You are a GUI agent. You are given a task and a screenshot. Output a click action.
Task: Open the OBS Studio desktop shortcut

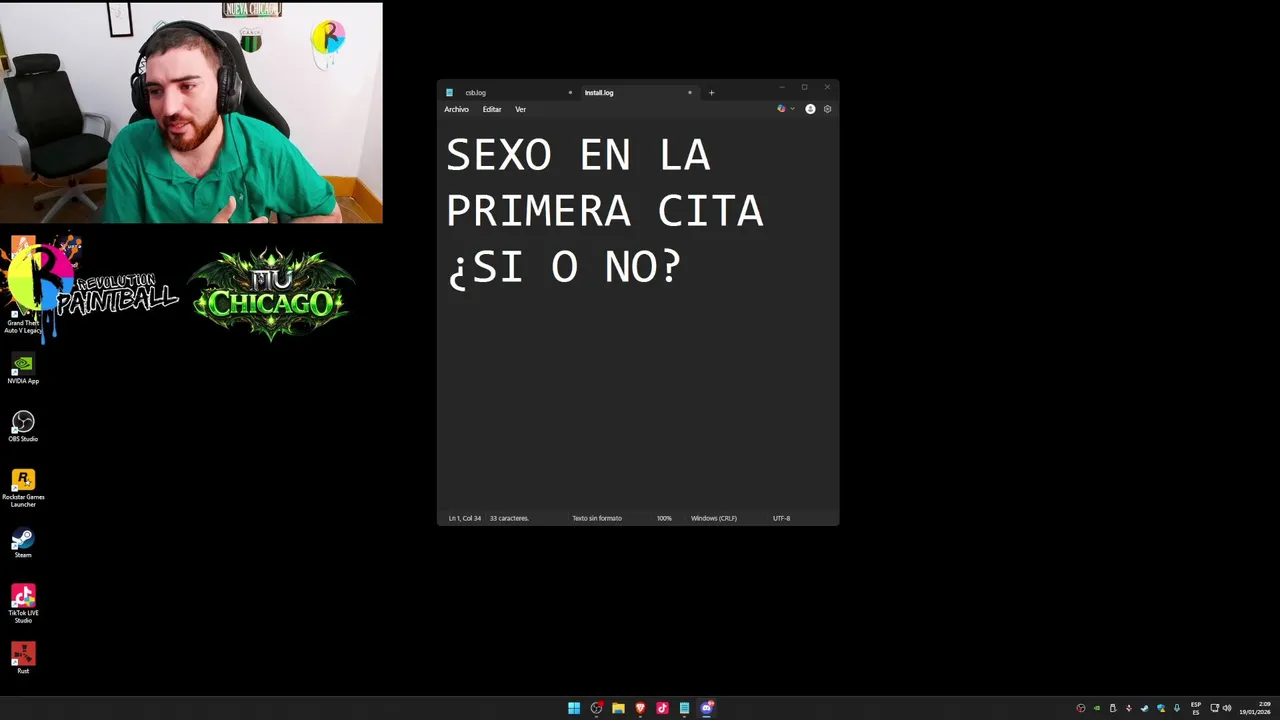[x=23, y=426]
